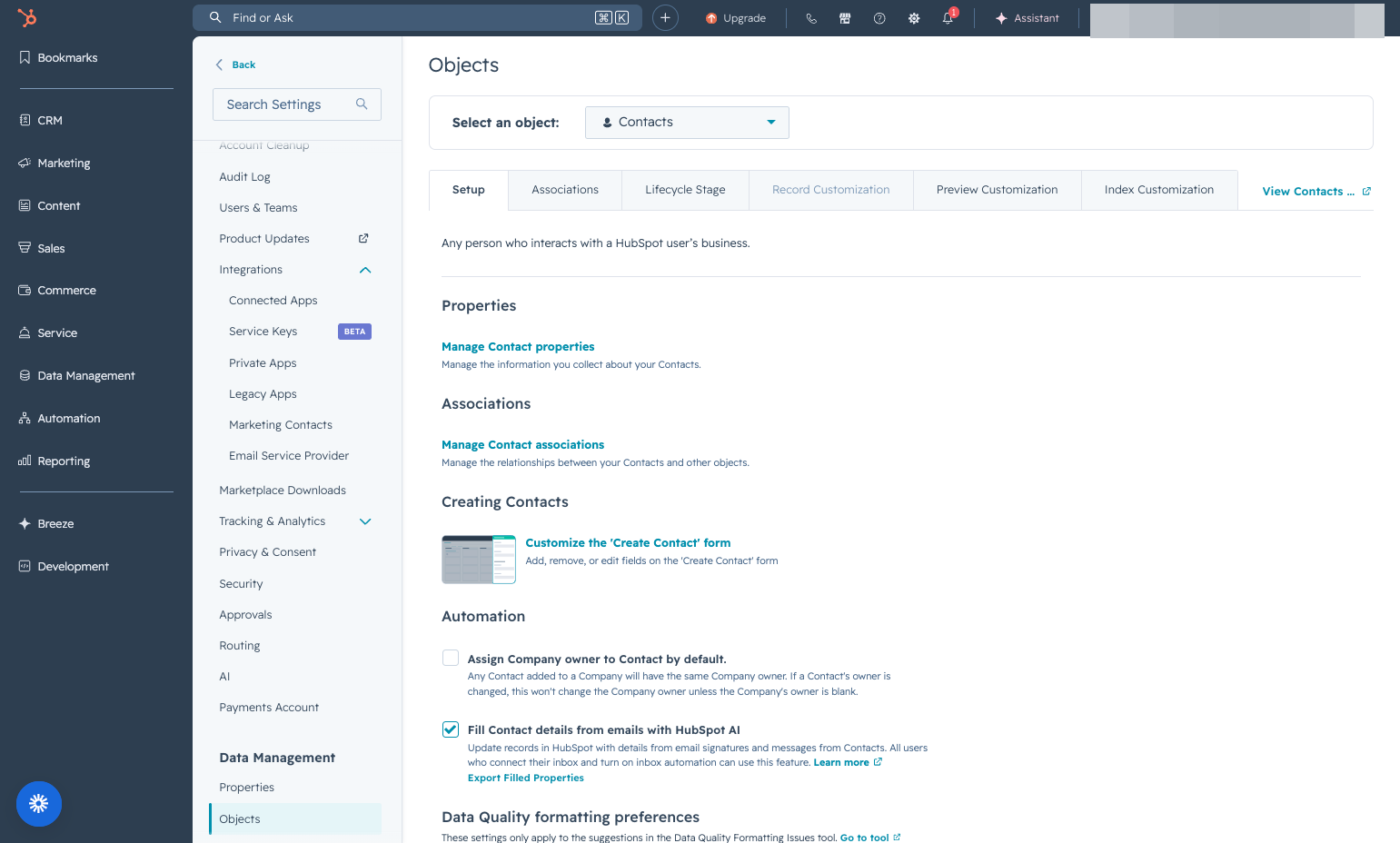The height and width of the screenshot is (843, 1400).
Task: Open the Breeze navigation menu
Action: tap(46, 523)
